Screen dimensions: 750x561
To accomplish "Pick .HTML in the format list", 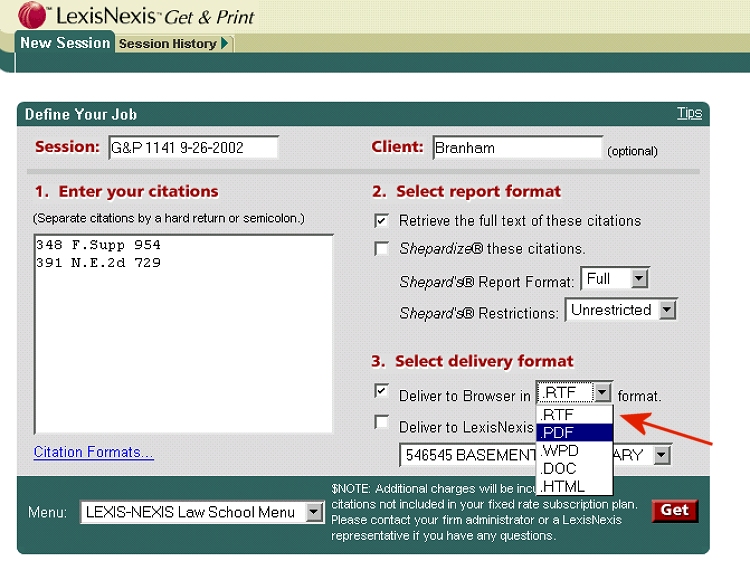I will (574, 486).
